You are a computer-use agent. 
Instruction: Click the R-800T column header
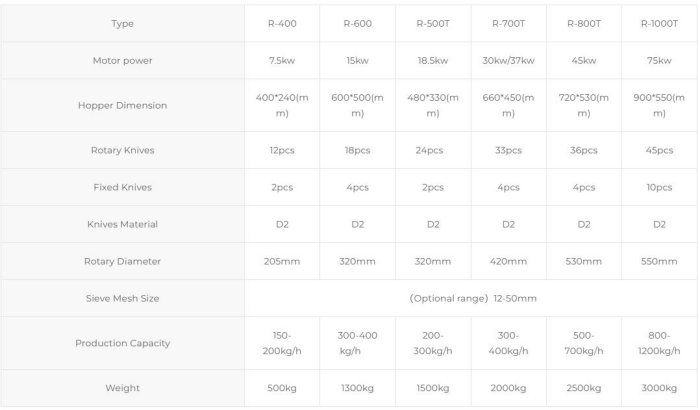583,23
